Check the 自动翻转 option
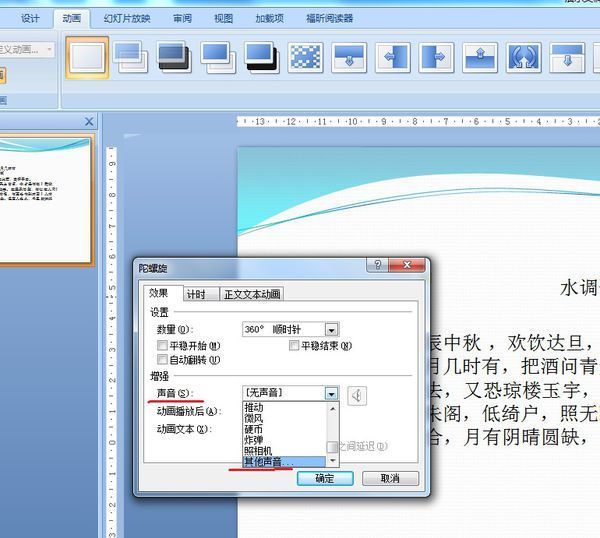 [162, 360]
